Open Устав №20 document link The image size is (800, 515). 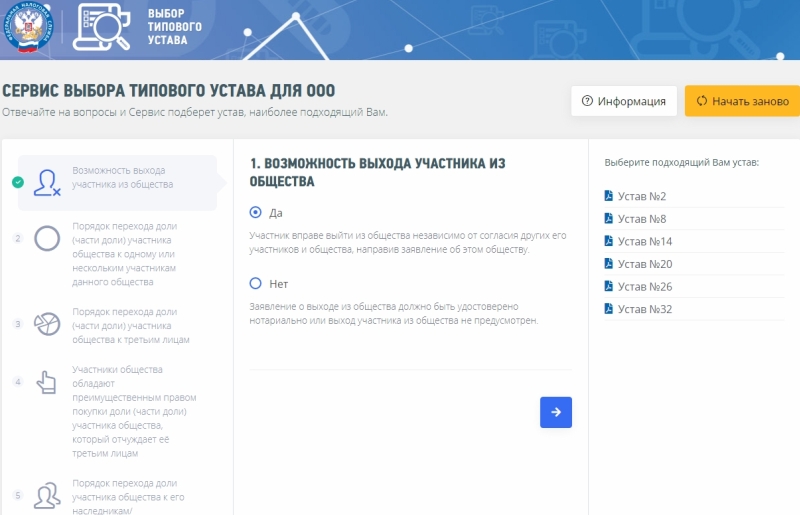click(x=645, y=264)
